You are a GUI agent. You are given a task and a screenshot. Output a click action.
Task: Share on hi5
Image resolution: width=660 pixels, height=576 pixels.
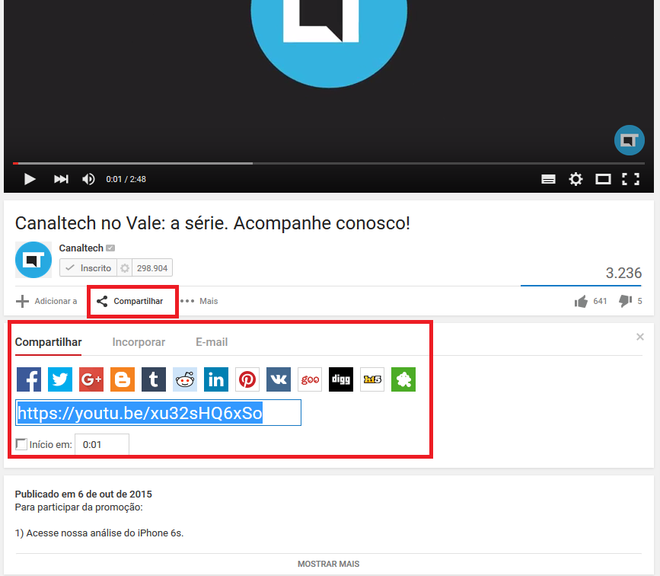[x=372, y=379]
